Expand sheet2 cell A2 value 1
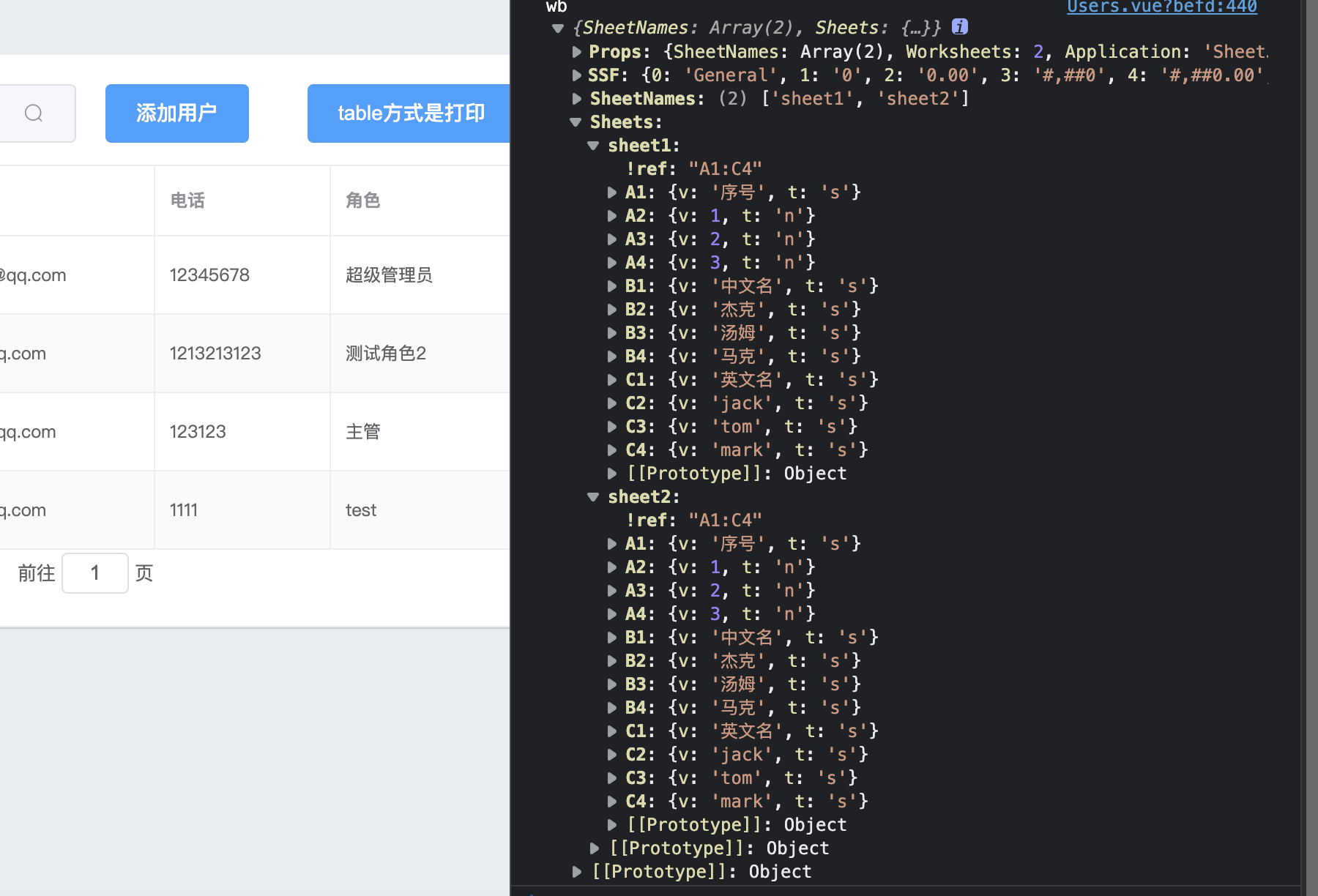This screenshot has width=1318, height=896. (x=612, y=567)
